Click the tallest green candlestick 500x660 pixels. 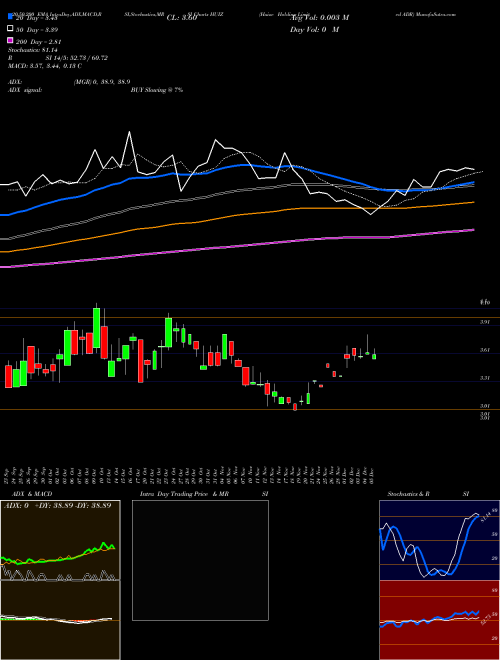tap(96, 328)
